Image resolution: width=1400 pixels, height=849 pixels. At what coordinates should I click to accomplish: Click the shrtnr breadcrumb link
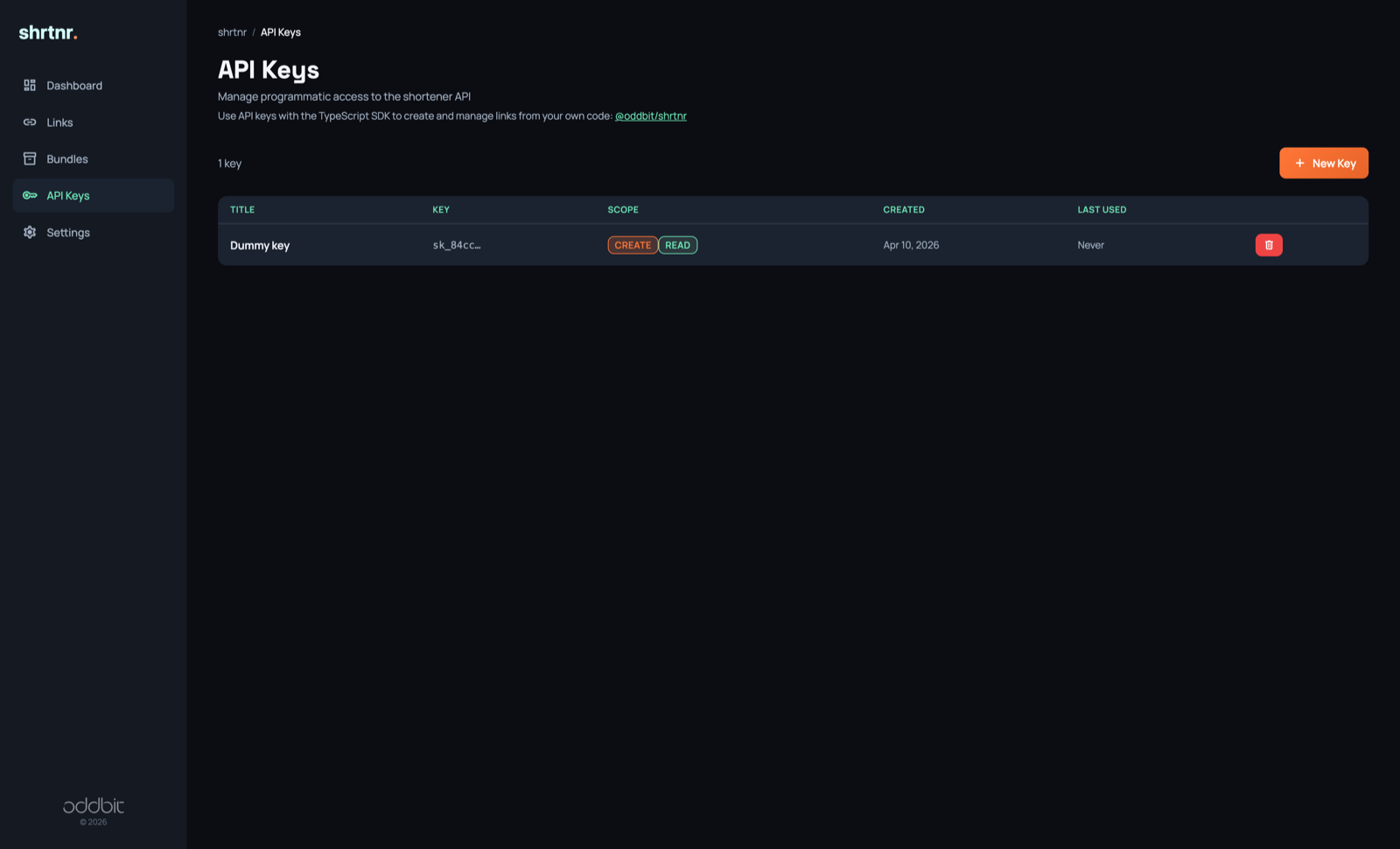tap(232, 32)
